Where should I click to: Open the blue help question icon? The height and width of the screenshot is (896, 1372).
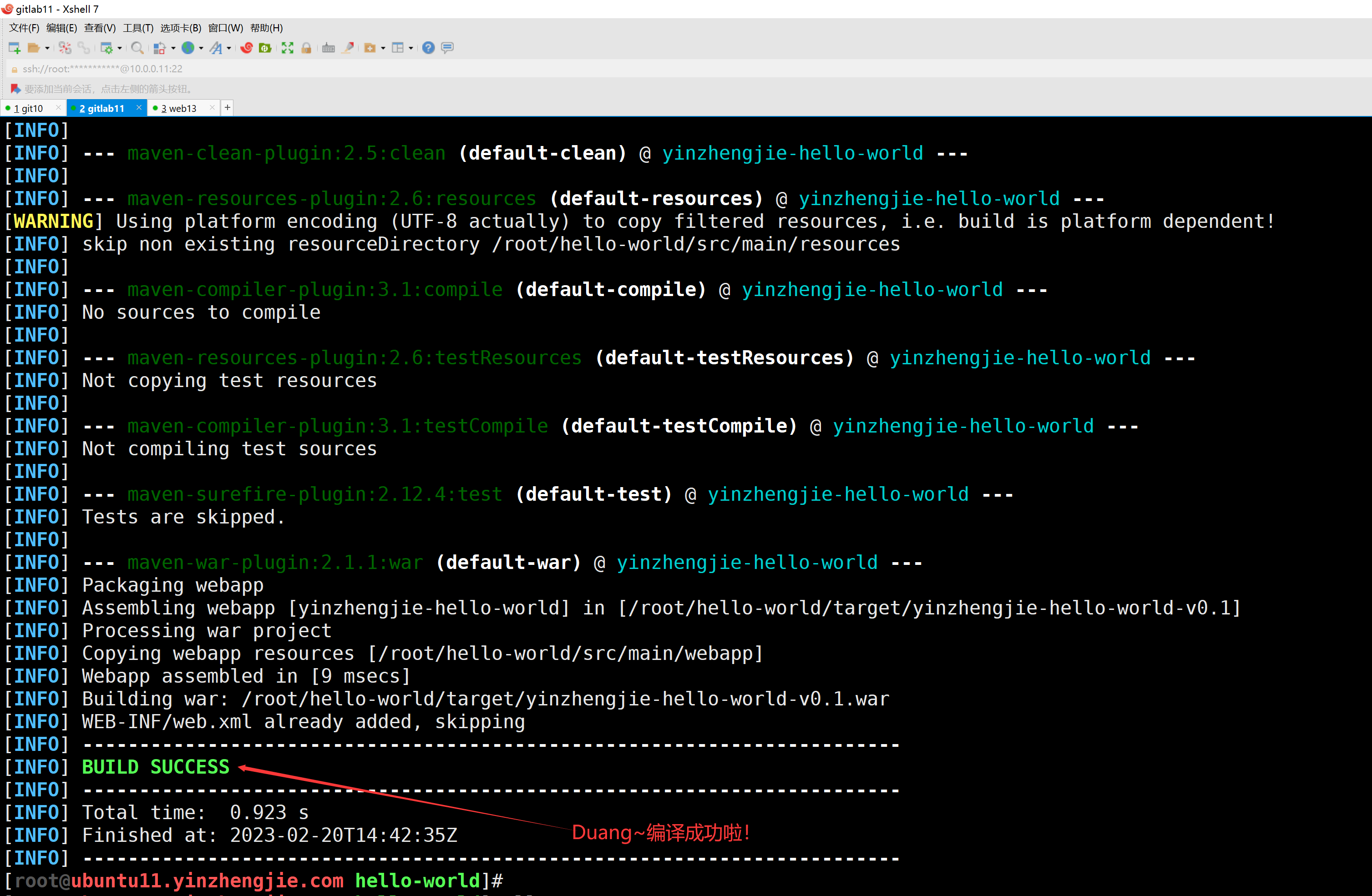pyautogui.click(x=428, y=48)
